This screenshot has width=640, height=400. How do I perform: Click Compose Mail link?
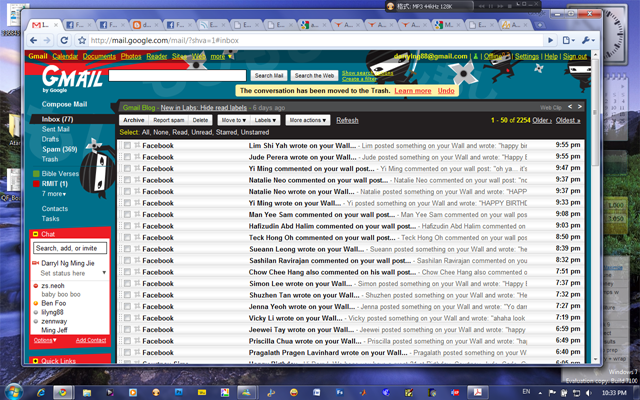click(x=64, y=104)
